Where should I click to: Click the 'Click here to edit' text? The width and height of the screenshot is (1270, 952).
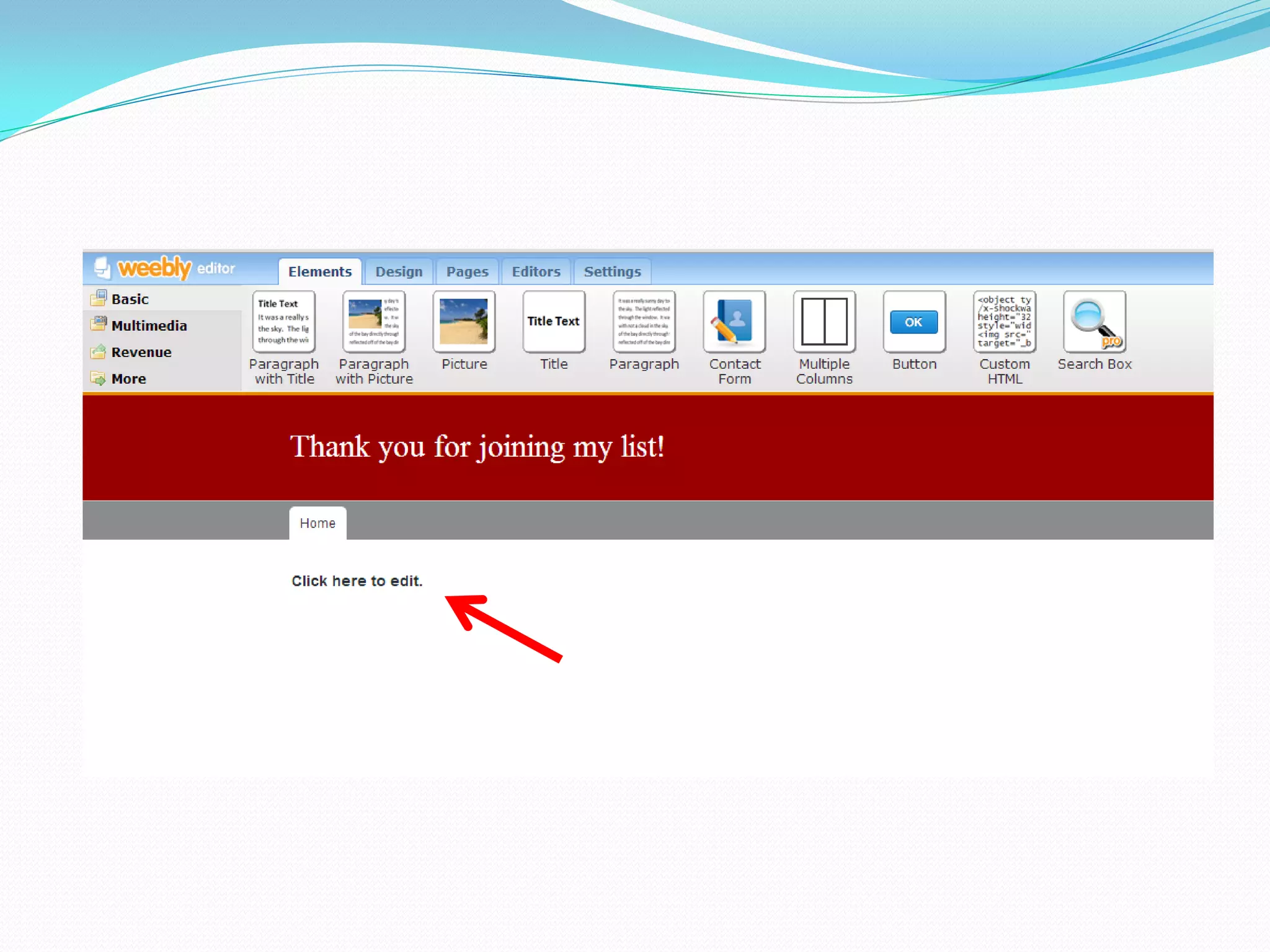(357, 581)
